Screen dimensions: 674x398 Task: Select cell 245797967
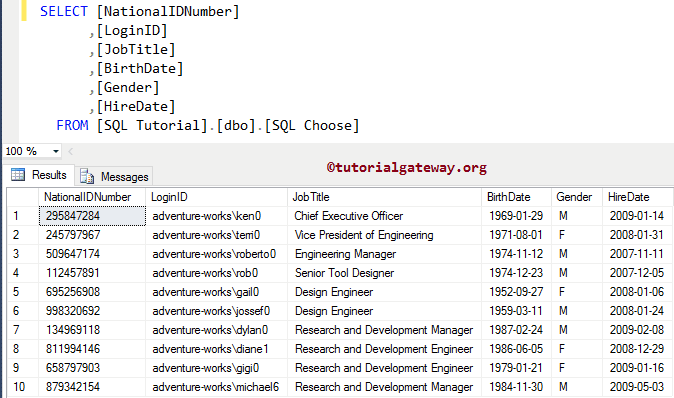point(92,235)
